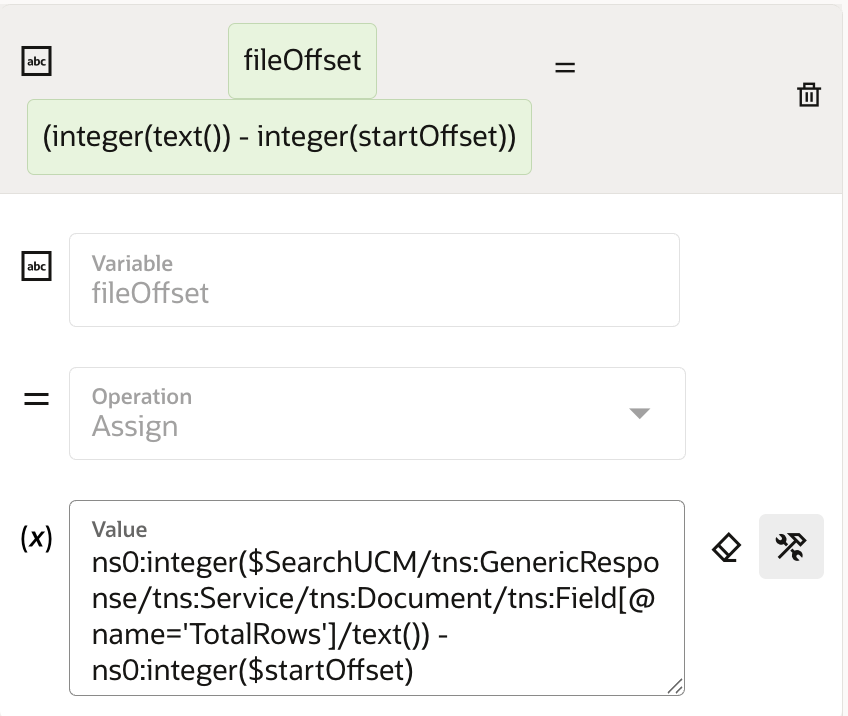Click the abc icon beside Variable field
Viewport: 848px width, 716px height.
[36, 266]
